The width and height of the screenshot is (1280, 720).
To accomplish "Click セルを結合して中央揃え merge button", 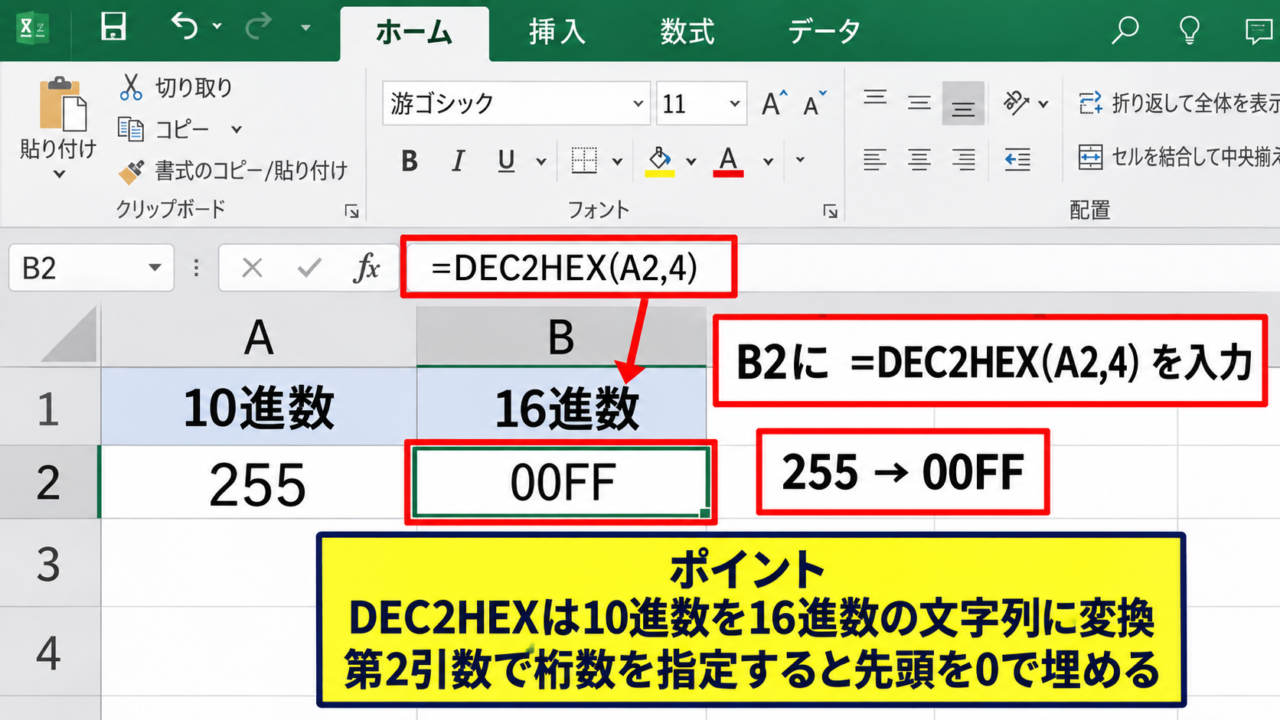I will (1178, 157).
